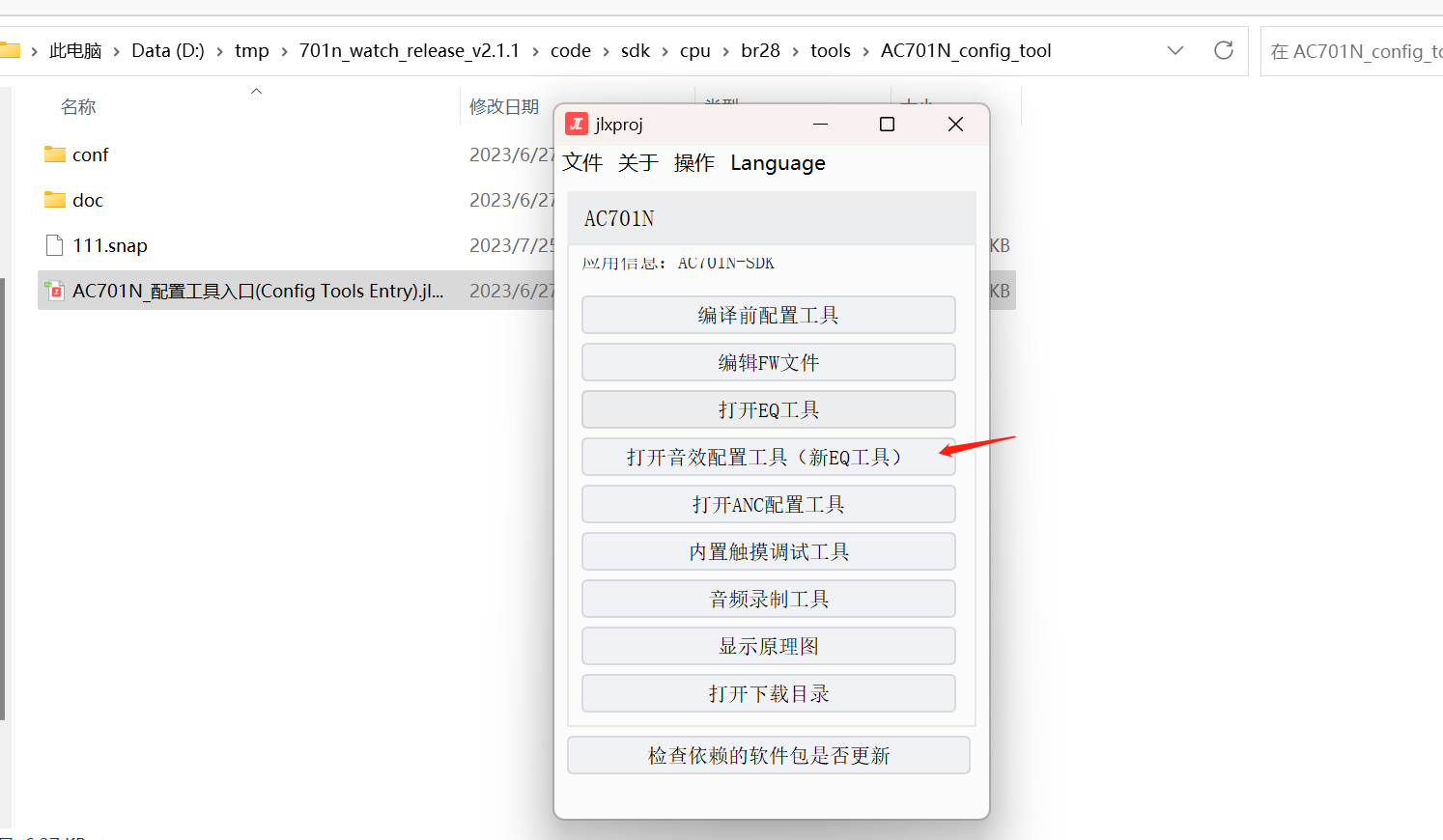This screenshot has width=1443, height=840.
Task: Go to the tools breadcrumb folder
Action: point(831,51)
